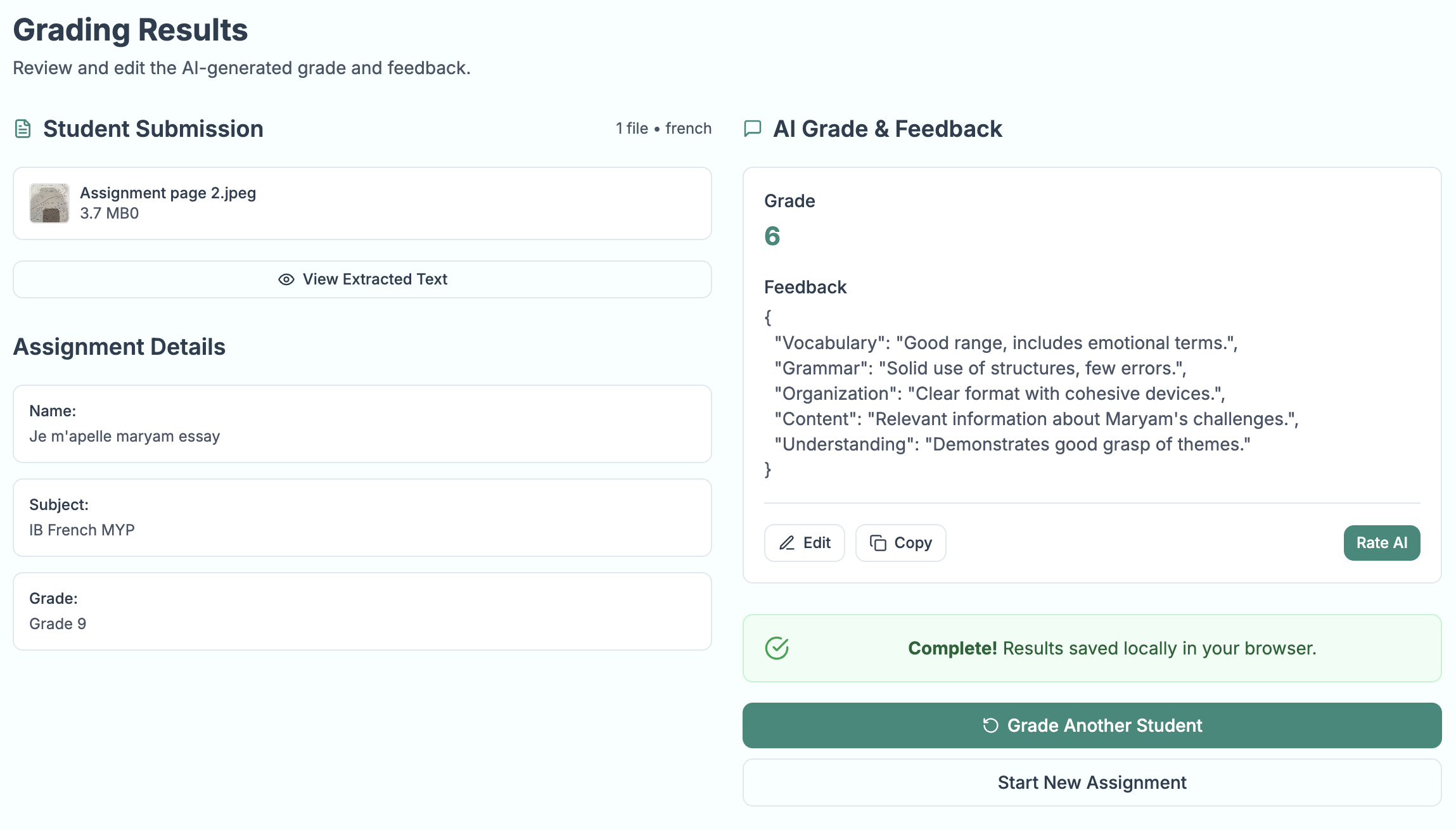Start New Assignment
This screenshot has width=1456, height=830.
[1092, 782]
